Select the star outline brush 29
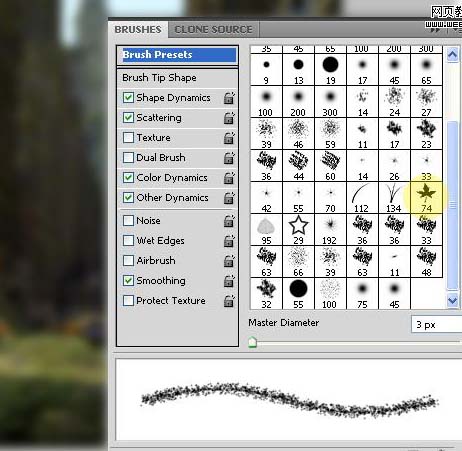The image size is (462, 451). pyautogui.click(x=298, y=230)
